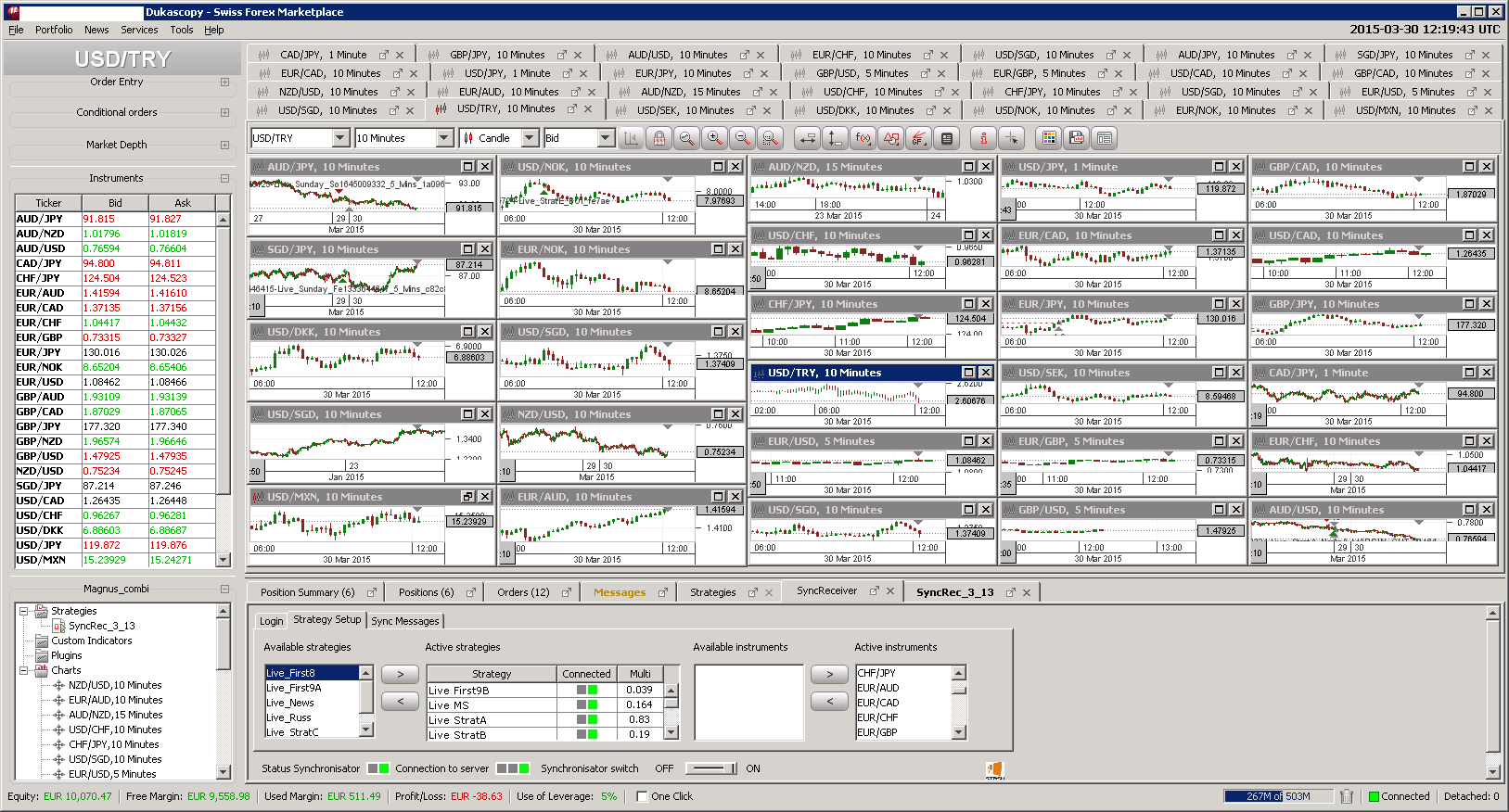Click the red info 'i' toolbar icon
The image size is (1509, 812).
(983, 138)
